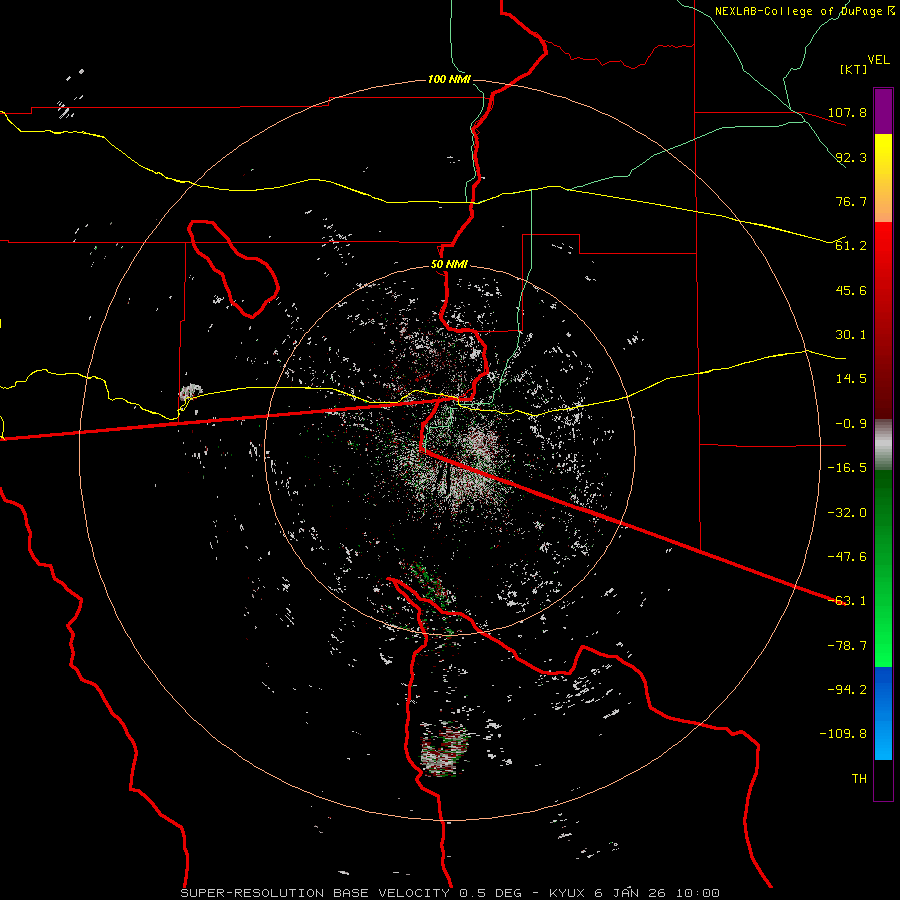Viewport: 900px width, 900px height.
Task: Click the KYUX 6 JAN 26 10:00 timestamp
Action: tap(634, 893)
